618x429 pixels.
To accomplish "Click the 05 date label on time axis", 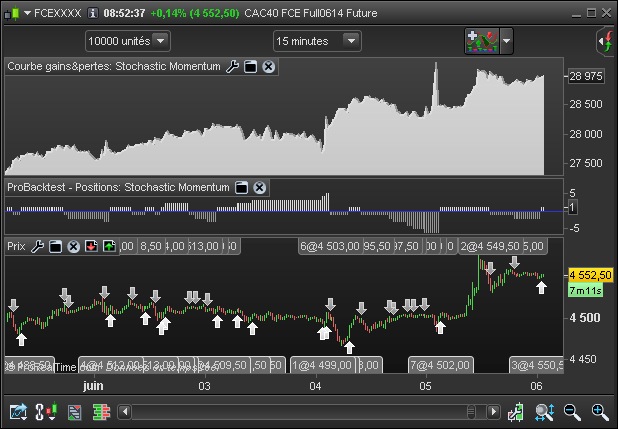I will pos(425,386).
